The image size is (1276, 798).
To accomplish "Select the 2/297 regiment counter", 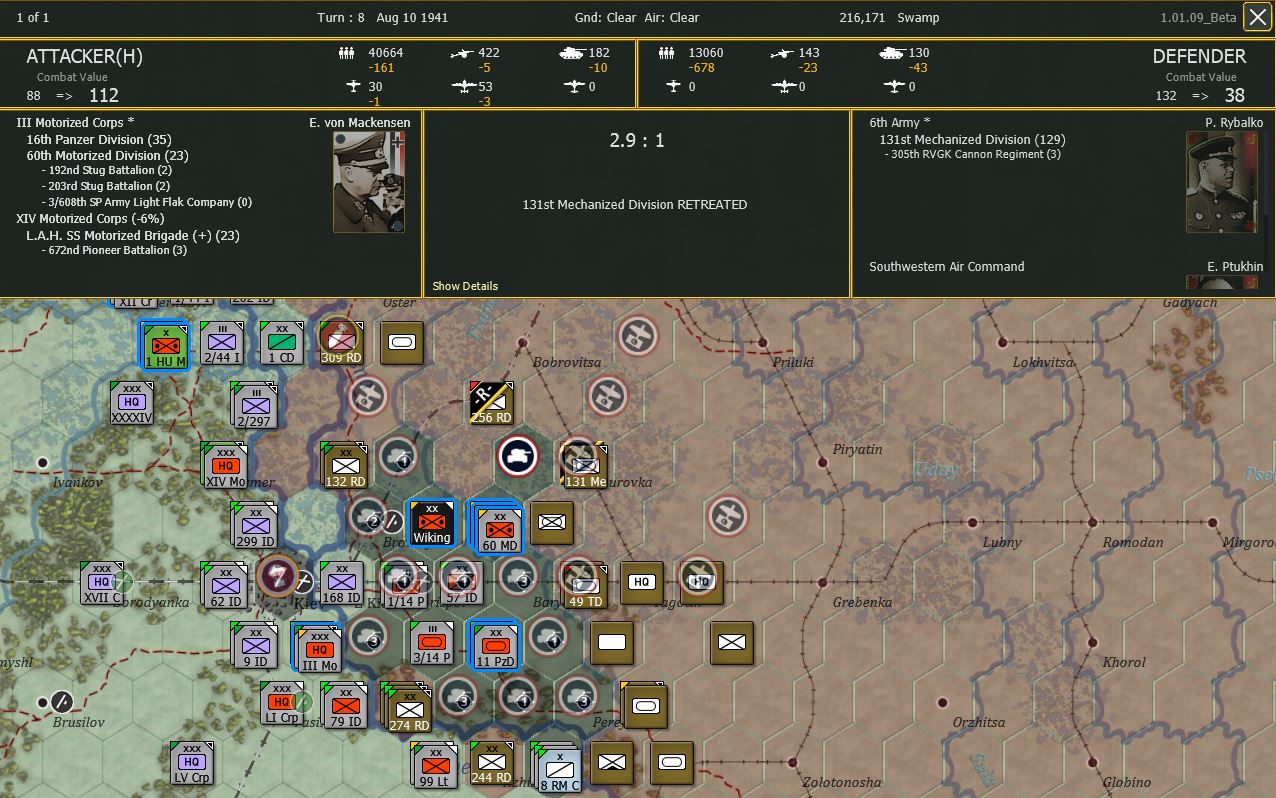I will point(254,406).
